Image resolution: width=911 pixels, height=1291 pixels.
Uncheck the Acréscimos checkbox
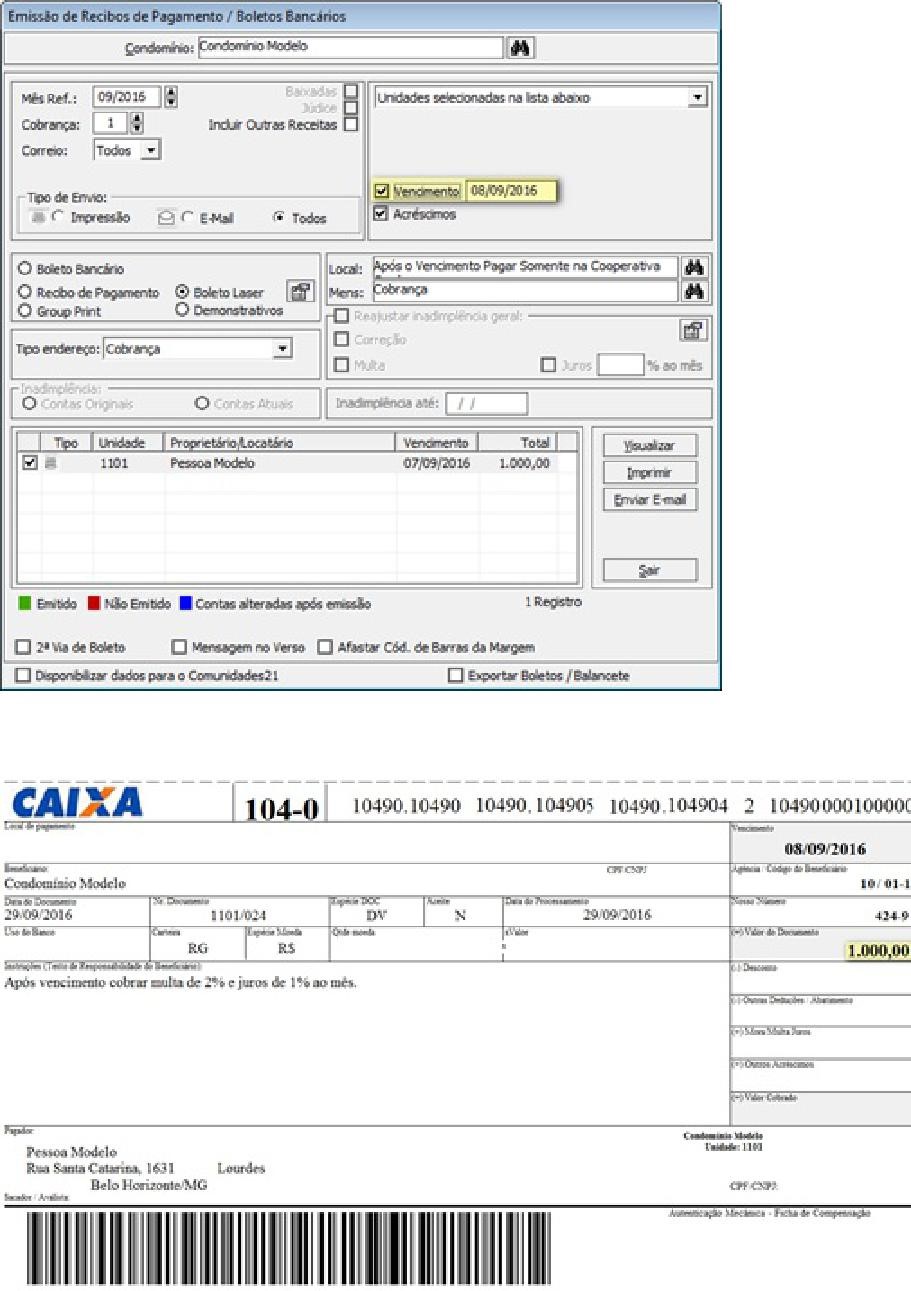pos(381,213)
